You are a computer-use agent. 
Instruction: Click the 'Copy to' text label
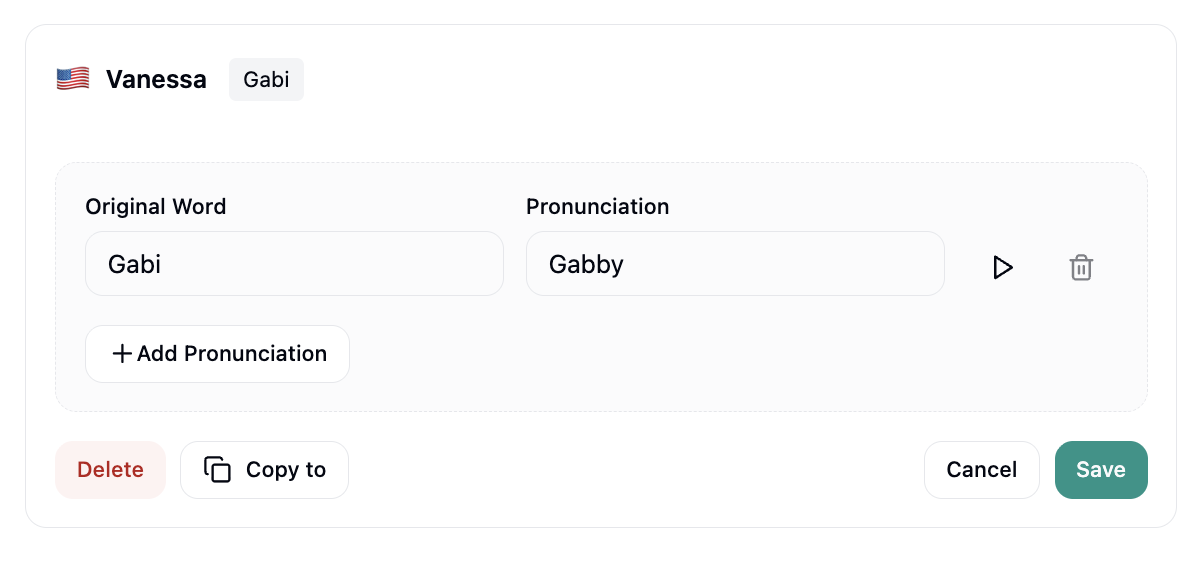[x=286, y=470]
